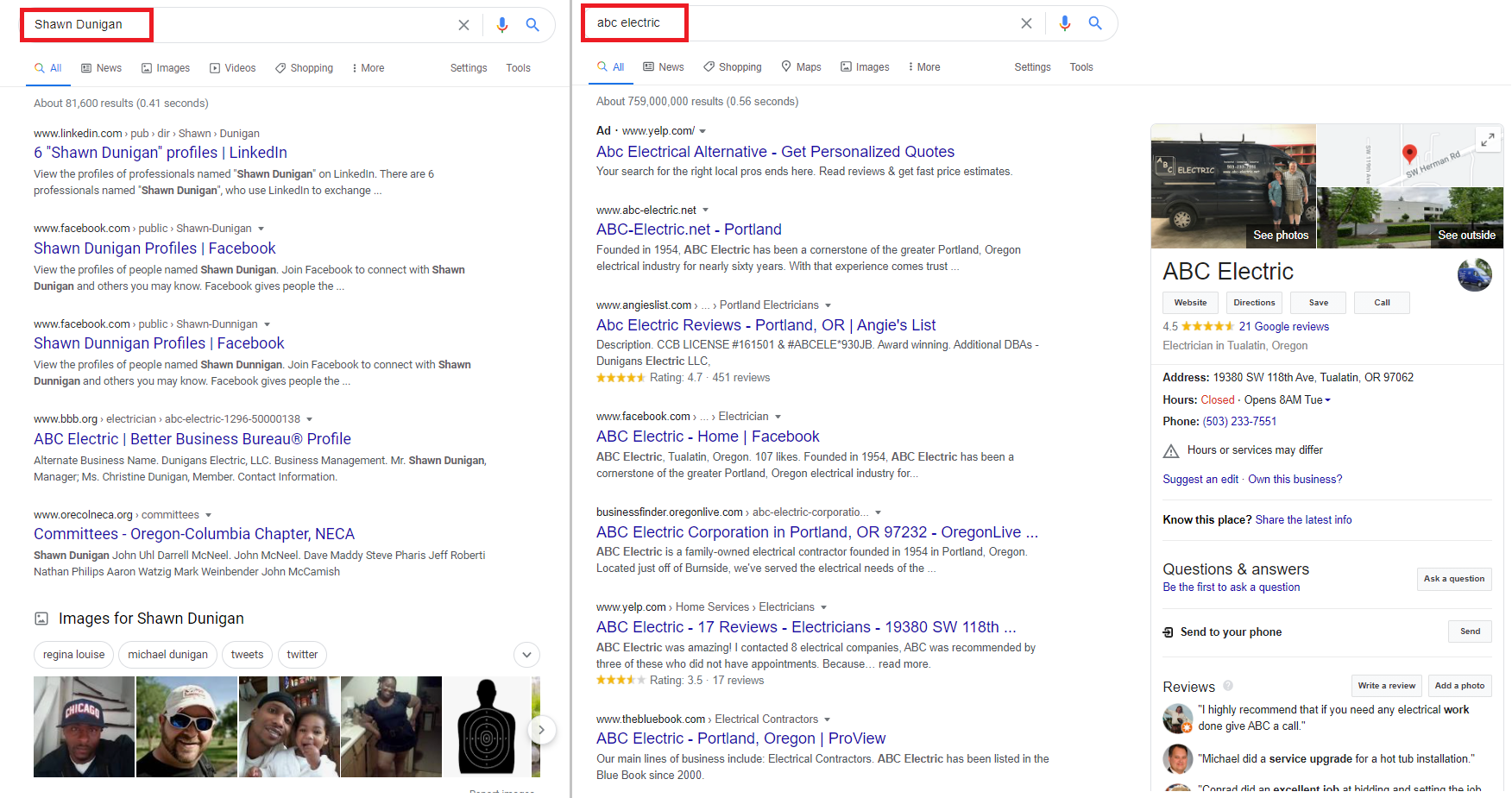Click magnifier search icon in abc electric search

click(x=1095, y=23)
